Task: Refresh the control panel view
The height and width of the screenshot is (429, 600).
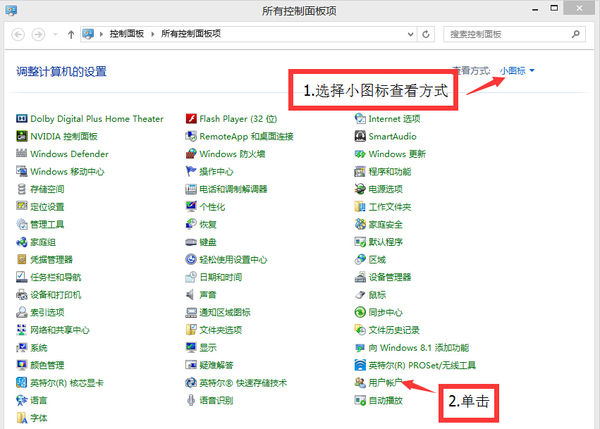Action: (426, 34)
